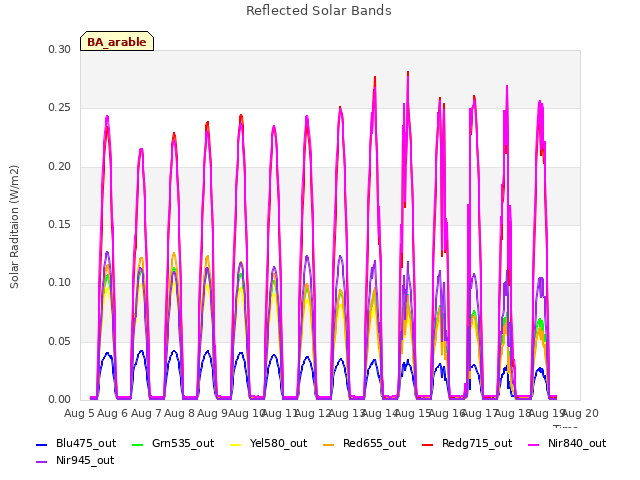The image size is (640, 480).
Task: Click the red Redg715_out legend color marker
Action: click(x=428, y=444)
